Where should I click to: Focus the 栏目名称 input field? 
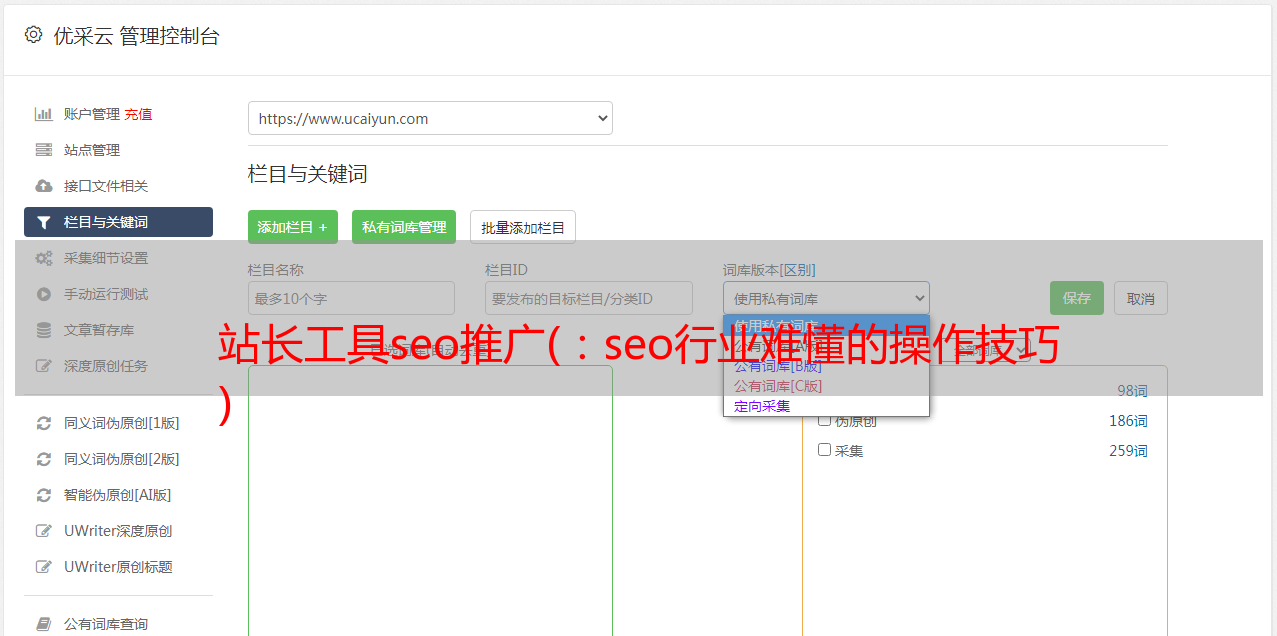point(351,298)
